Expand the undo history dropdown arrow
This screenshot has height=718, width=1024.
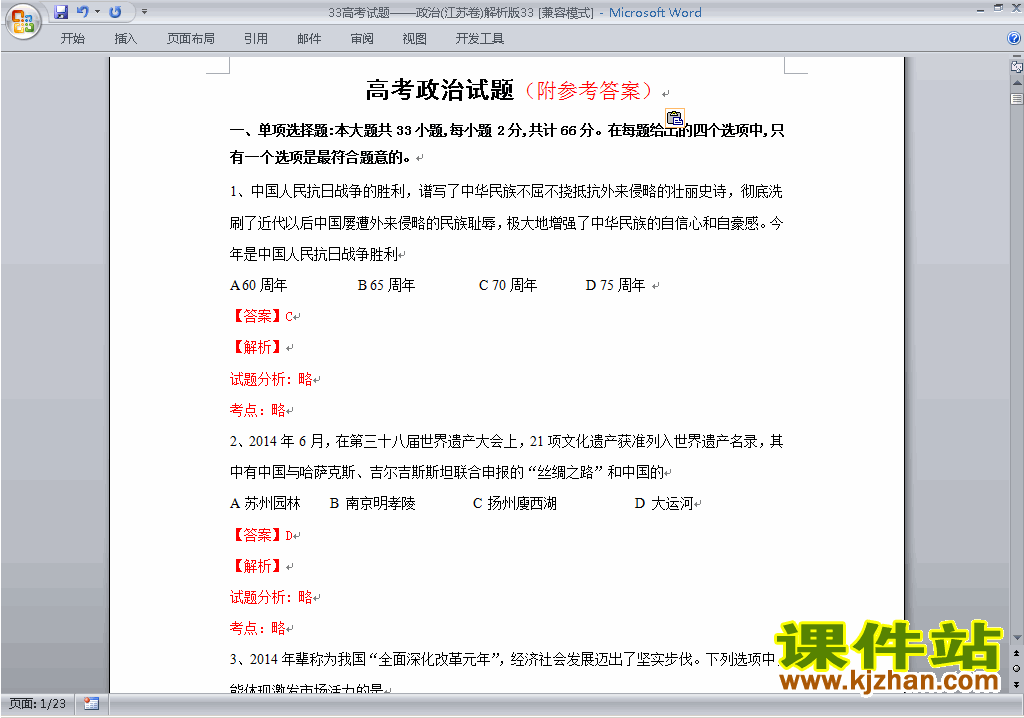click(97, 12)
